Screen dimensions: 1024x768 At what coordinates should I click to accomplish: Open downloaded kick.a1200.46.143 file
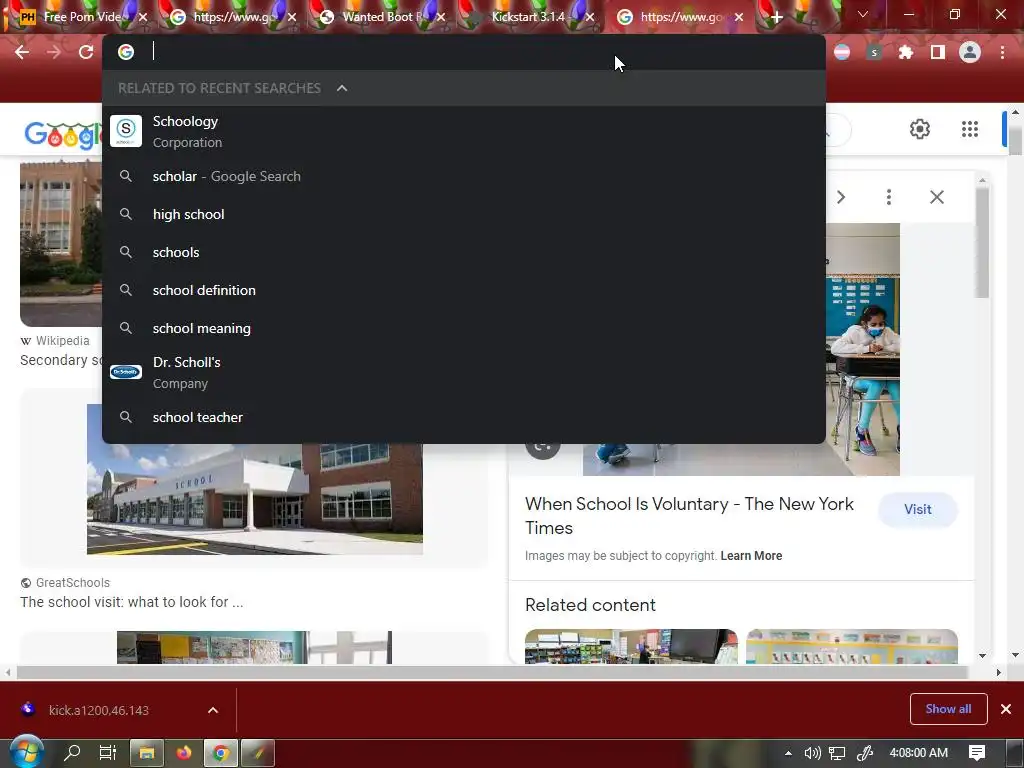coord(98,710)
